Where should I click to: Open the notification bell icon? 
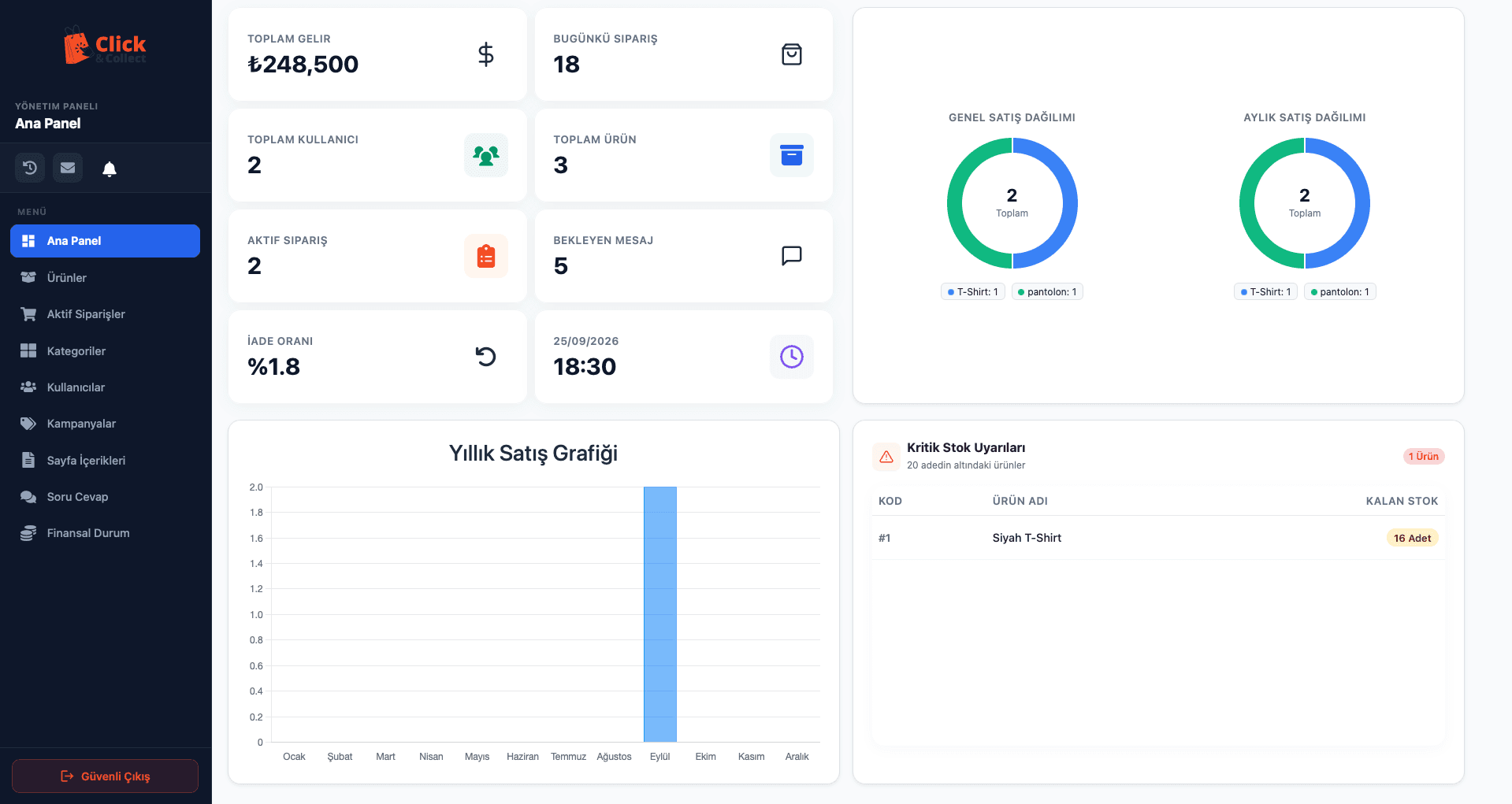[110, 169]
